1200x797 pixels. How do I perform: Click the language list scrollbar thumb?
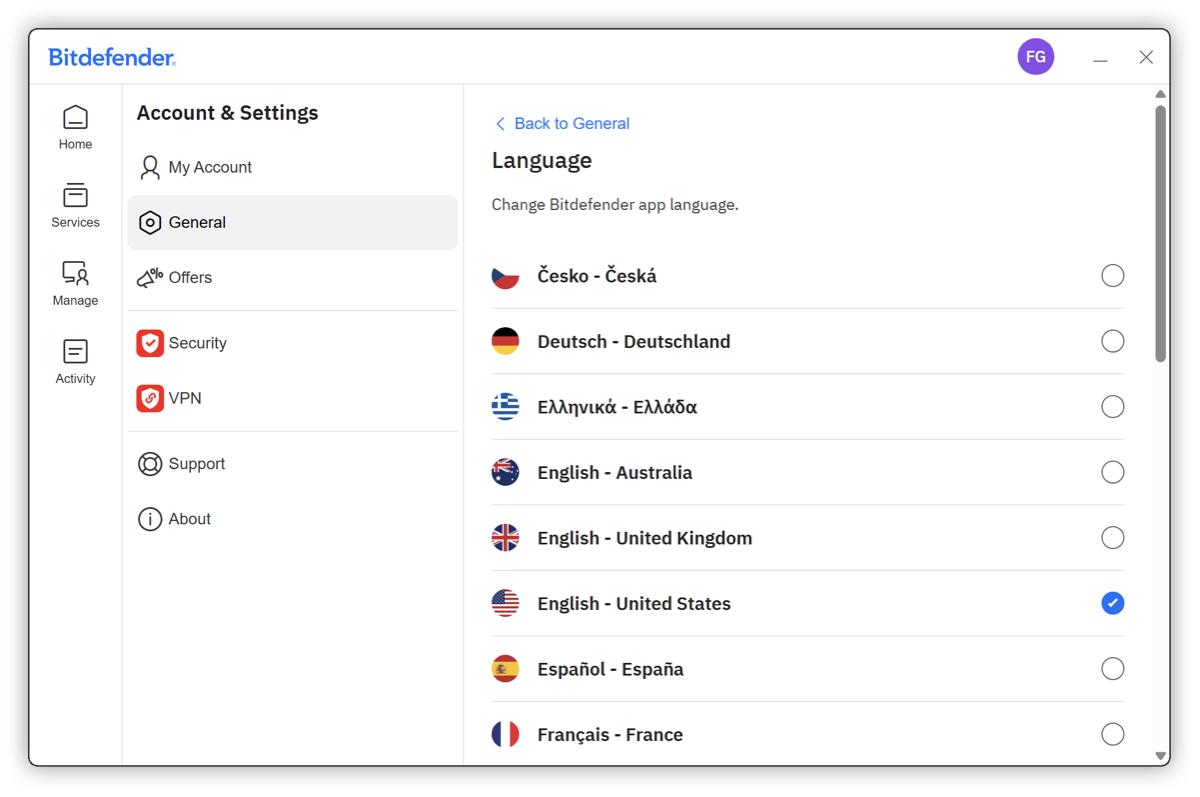1160,233
